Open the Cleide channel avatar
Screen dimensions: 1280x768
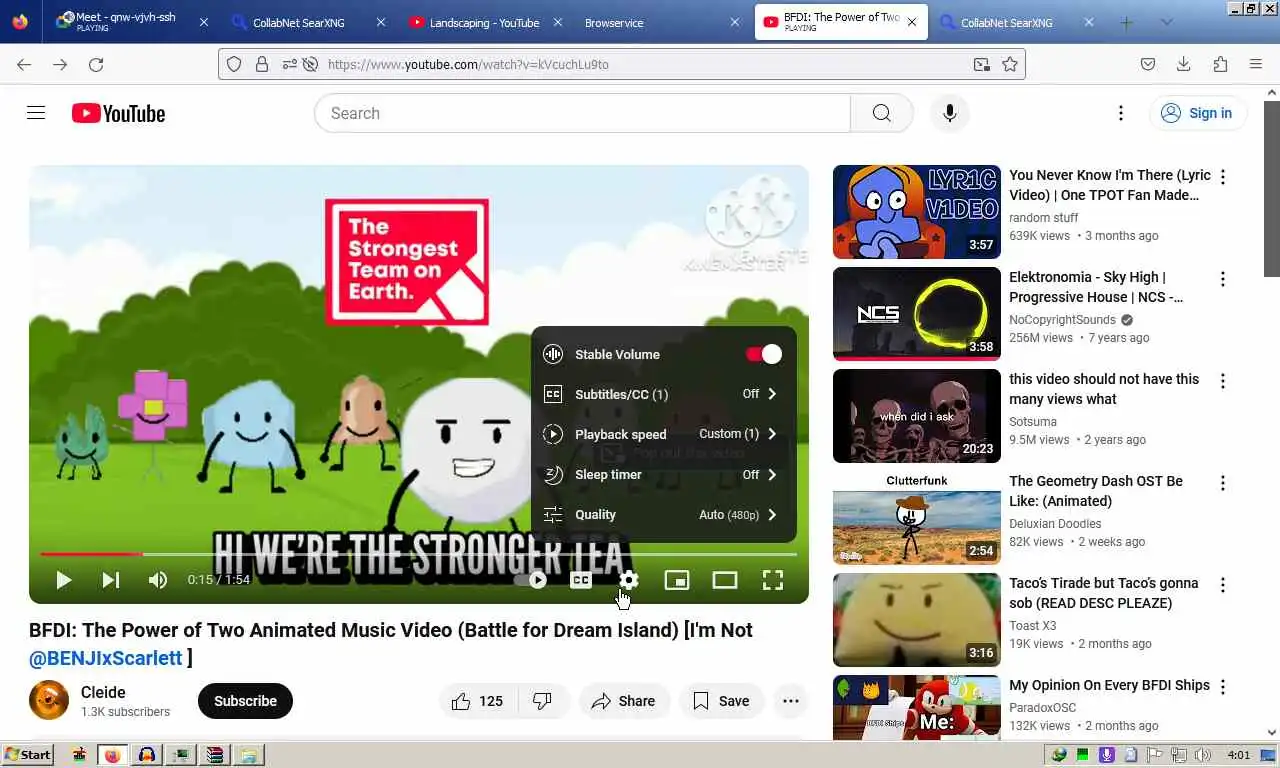pyautogui.click(x=49, y=700)
